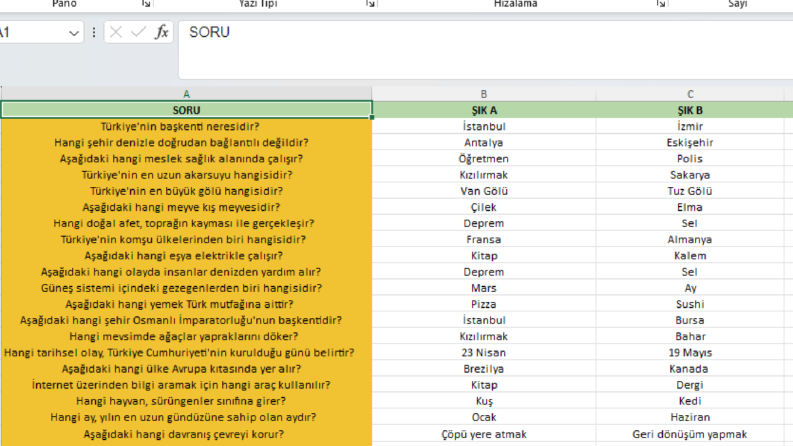Viewport: 793px width, 446px height.
Task: Select the 'komşu ülkelerinden biri' question cell
Action: 187,239
